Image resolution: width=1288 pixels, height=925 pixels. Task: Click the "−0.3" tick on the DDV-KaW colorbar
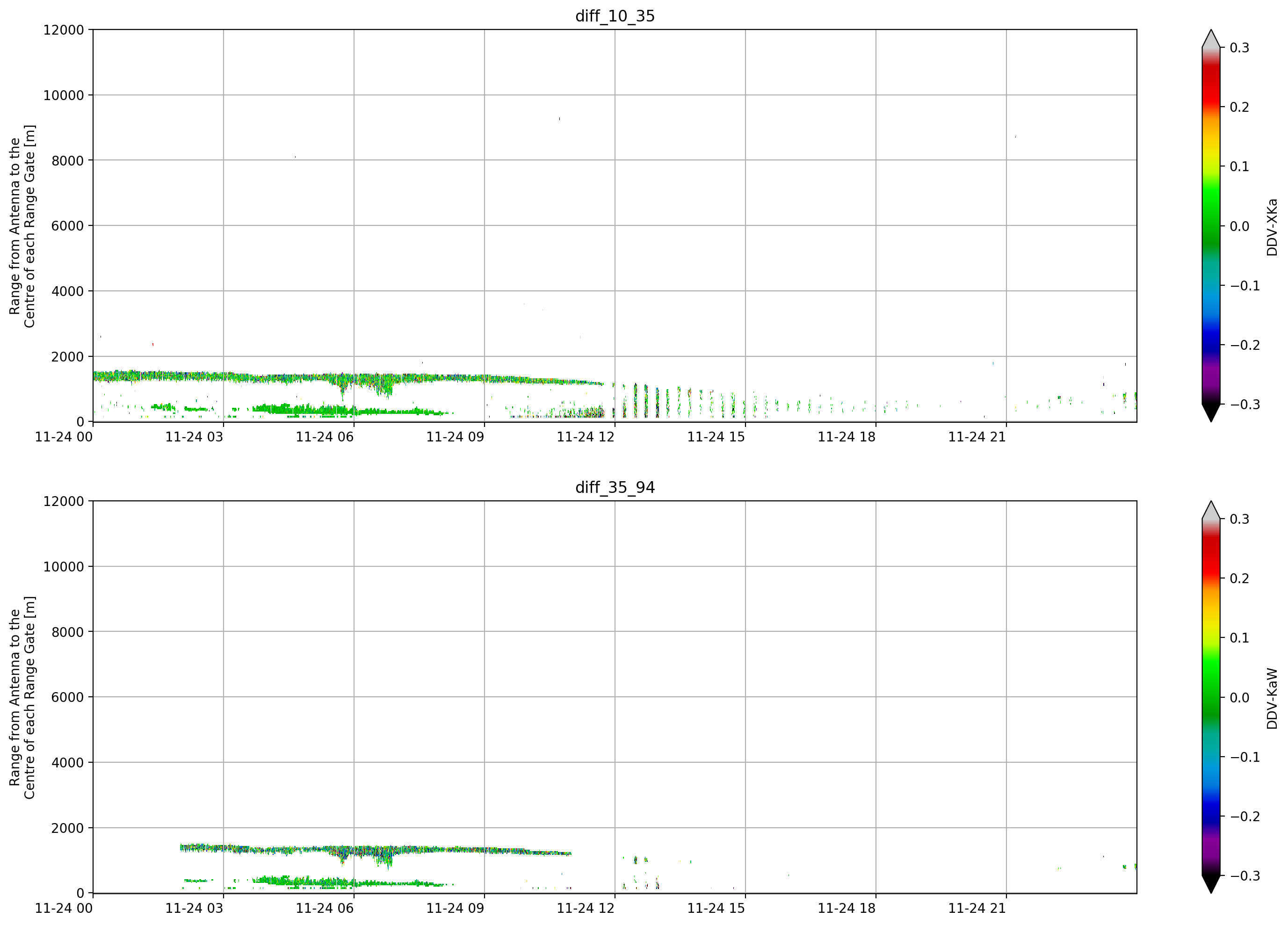pyautogui.click(x=1245, y=875)
